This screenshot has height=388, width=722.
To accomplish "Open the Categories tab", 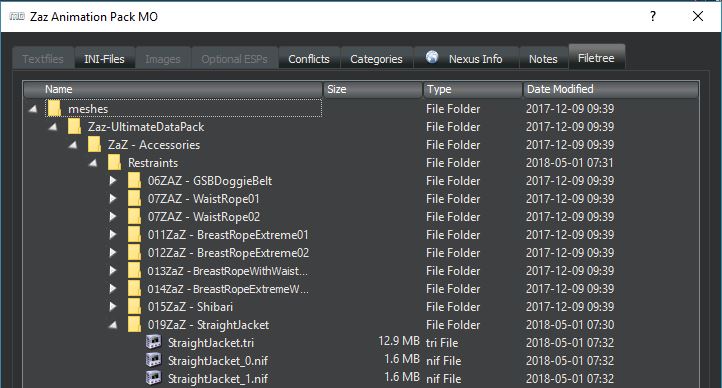I will tap(376, 58).
